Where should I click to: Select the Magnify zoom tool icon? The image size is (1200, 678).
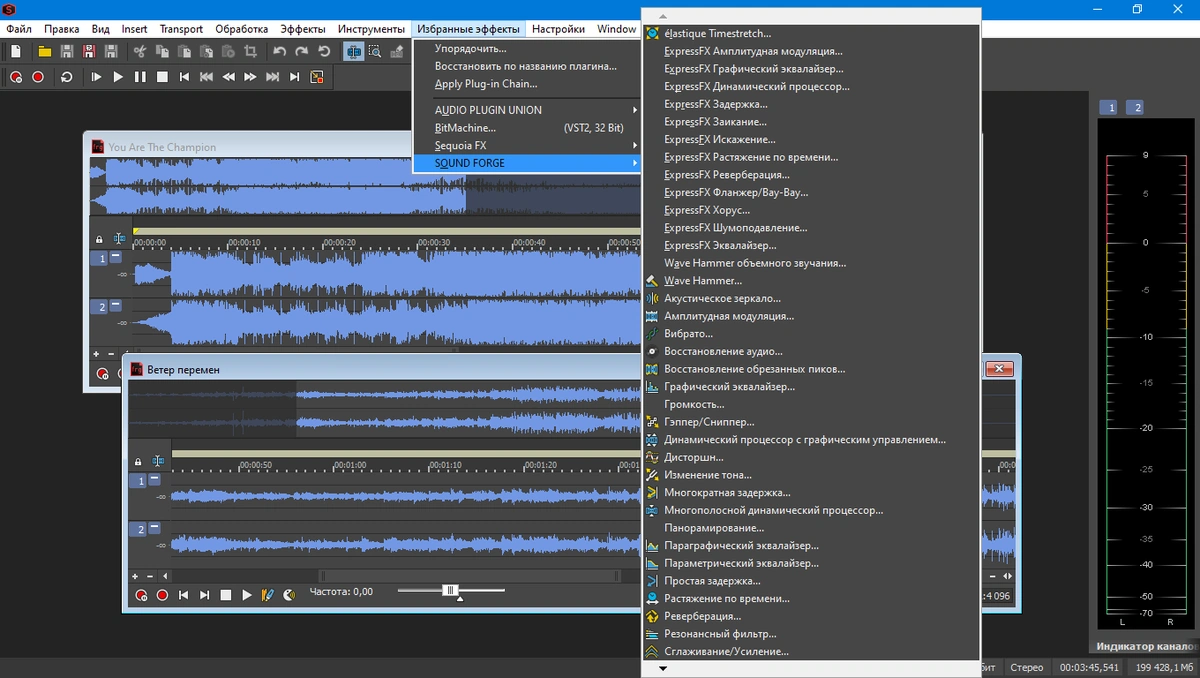tap(375, 51)
